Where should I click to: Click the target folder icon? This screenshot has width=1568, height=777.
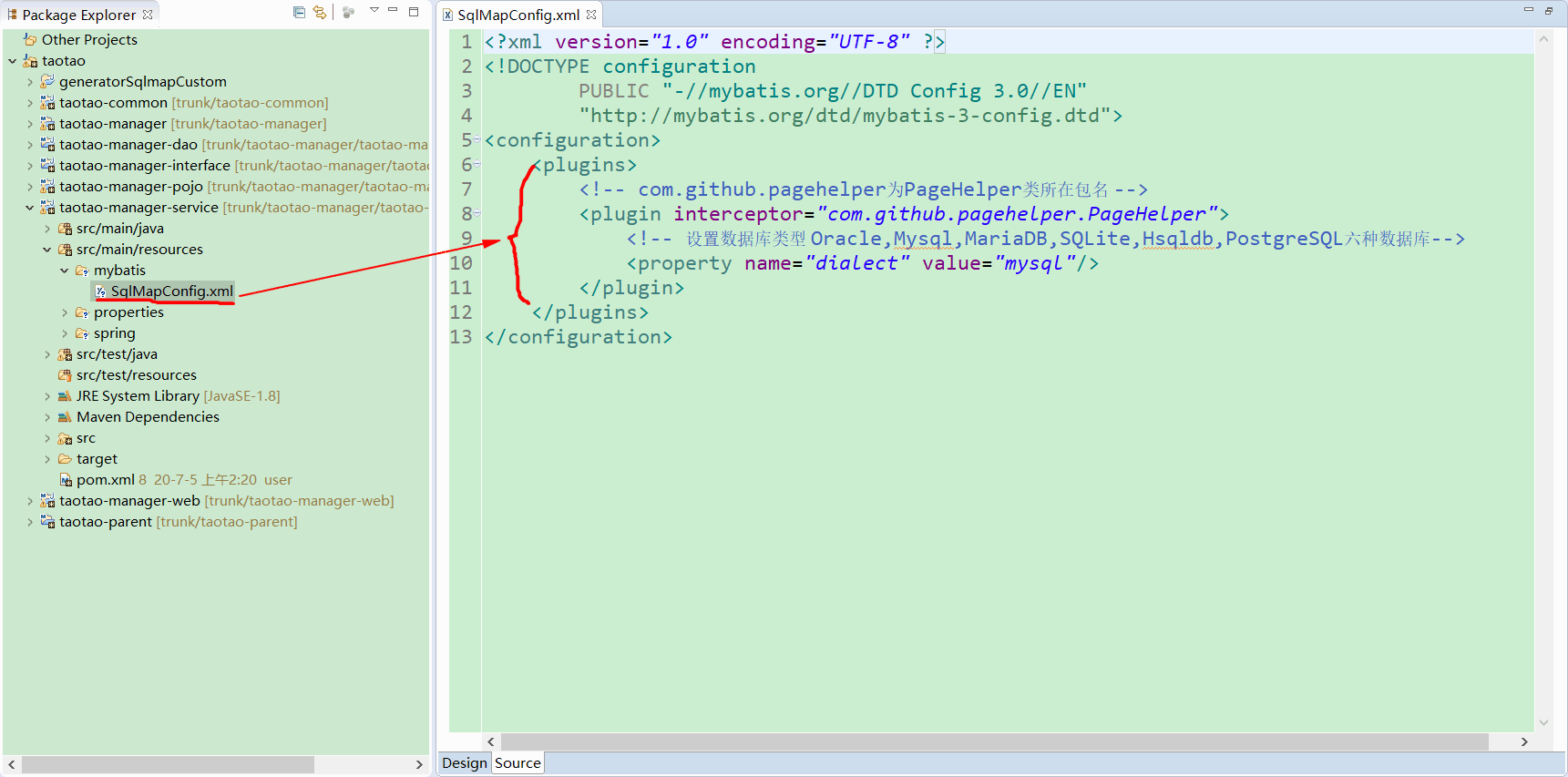click(65, 459)
